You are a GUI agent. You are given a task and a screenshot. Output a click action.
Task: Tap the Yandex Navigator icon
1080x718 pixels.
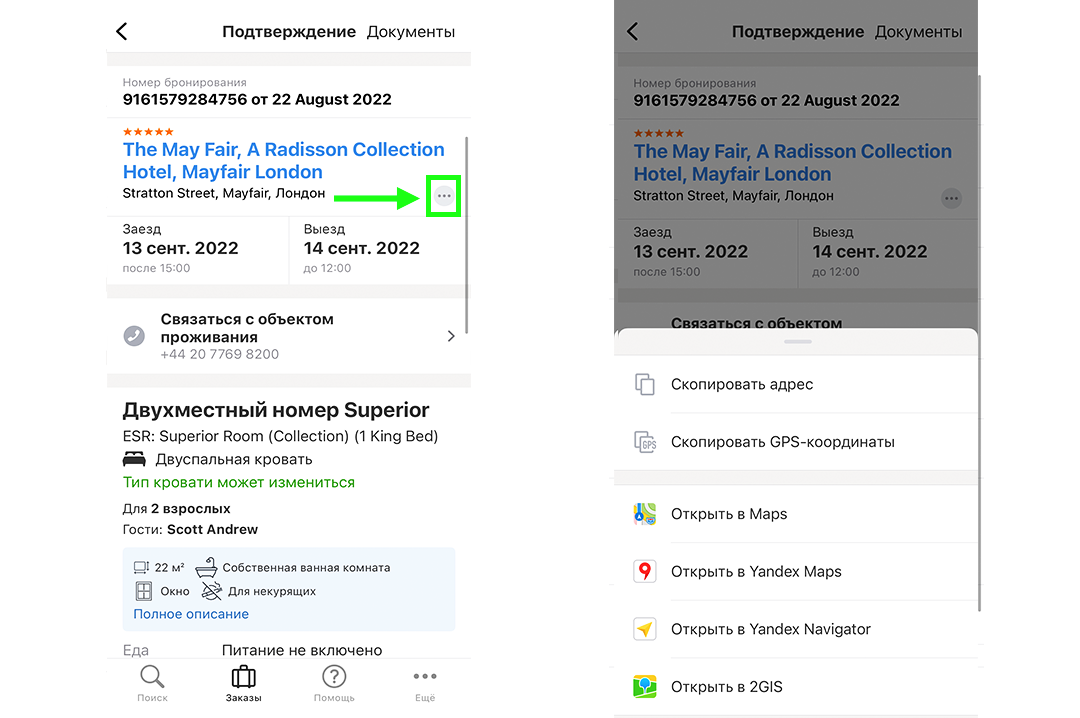pos(645,629)
